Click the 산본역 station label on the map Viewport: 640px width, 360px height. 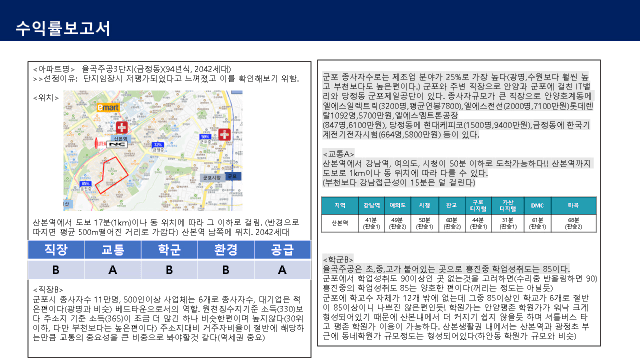121,138
